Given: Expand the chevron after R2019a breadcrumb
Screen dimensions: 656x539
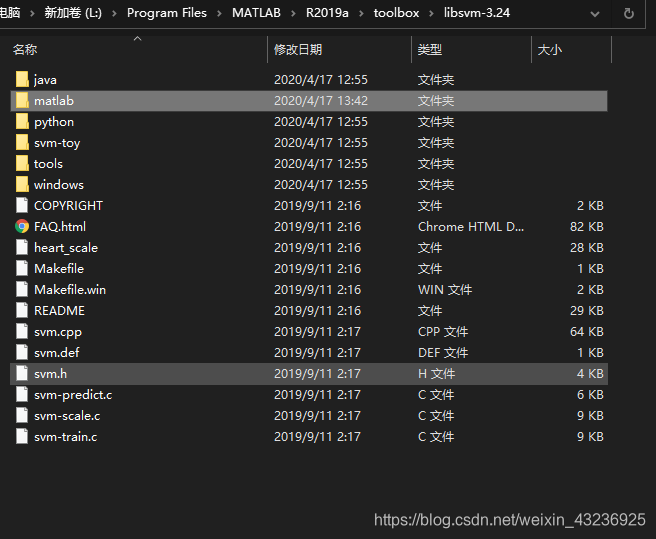Looking at the screenshot, I should click(361, 14).
